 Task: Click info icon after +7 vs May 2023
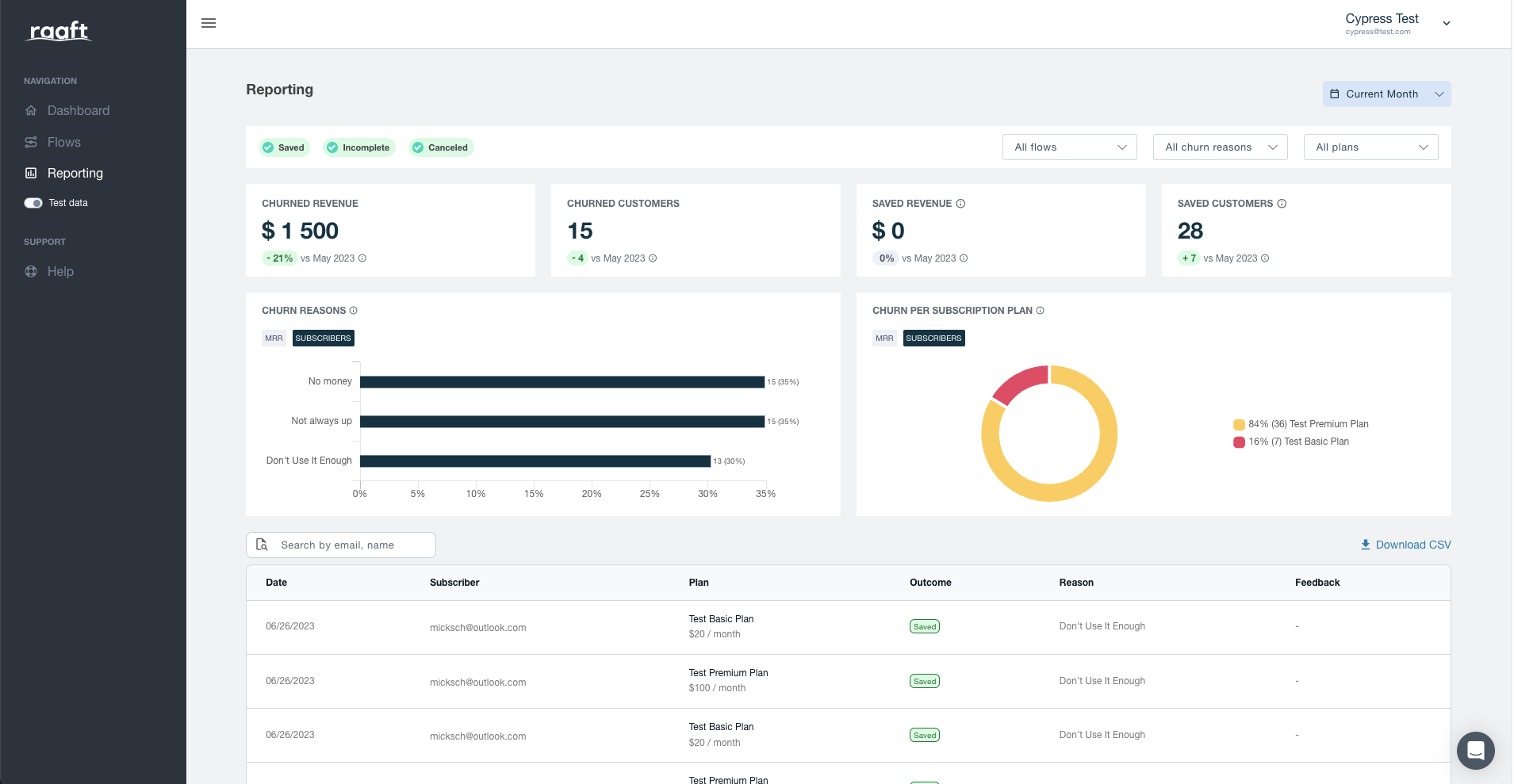coord(1265,258)
